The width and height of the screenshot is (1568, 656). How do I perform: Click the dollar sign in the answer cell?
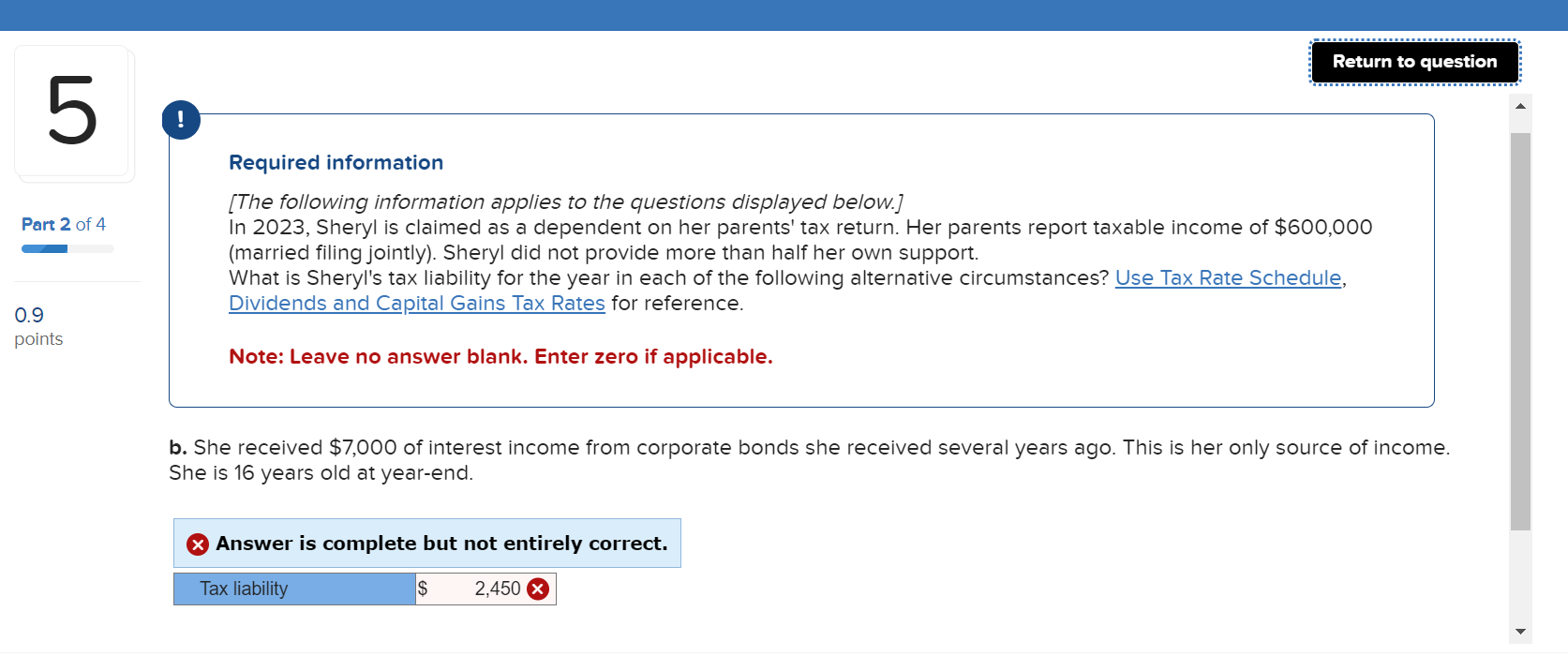pyautogui.click(x=424, y=589)
